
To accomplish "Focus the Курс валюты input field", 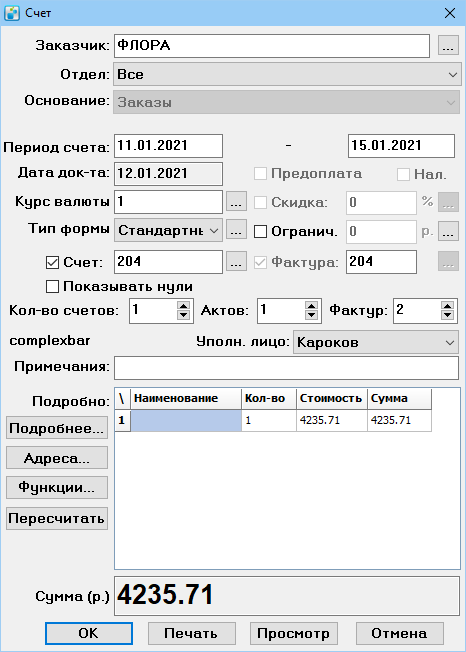I will [168, 202].
